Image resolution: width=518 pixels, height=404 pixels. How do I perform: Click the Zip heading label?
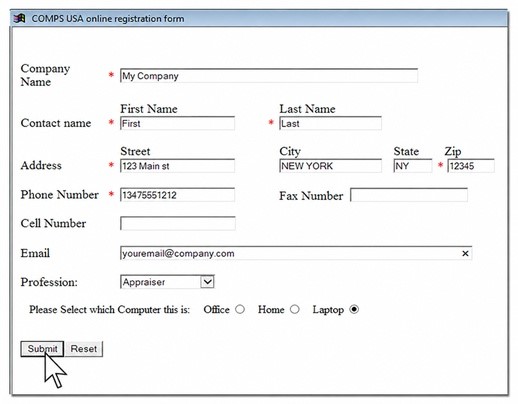pyautogui.click(x=453, y=152)
